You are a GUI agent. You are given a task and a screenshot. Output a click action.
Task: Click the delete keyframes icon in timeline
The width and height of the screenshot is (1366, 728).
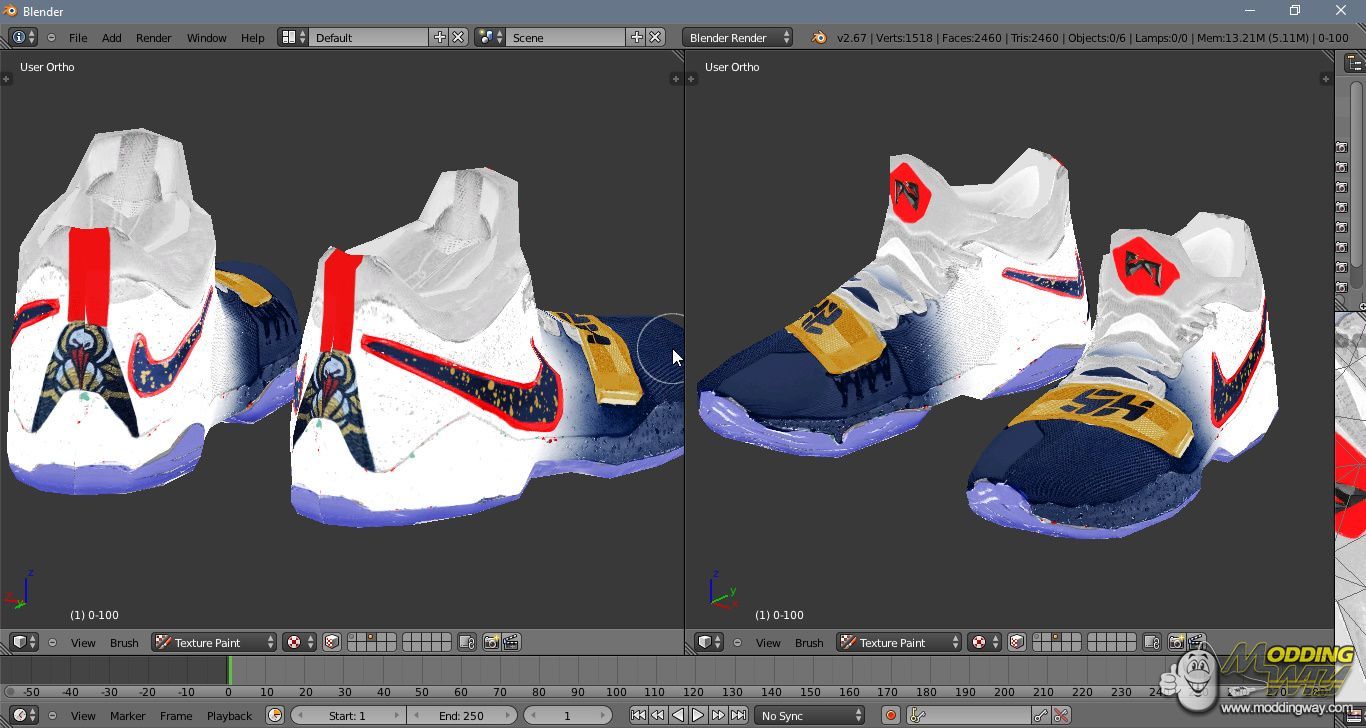point(1061,715)
